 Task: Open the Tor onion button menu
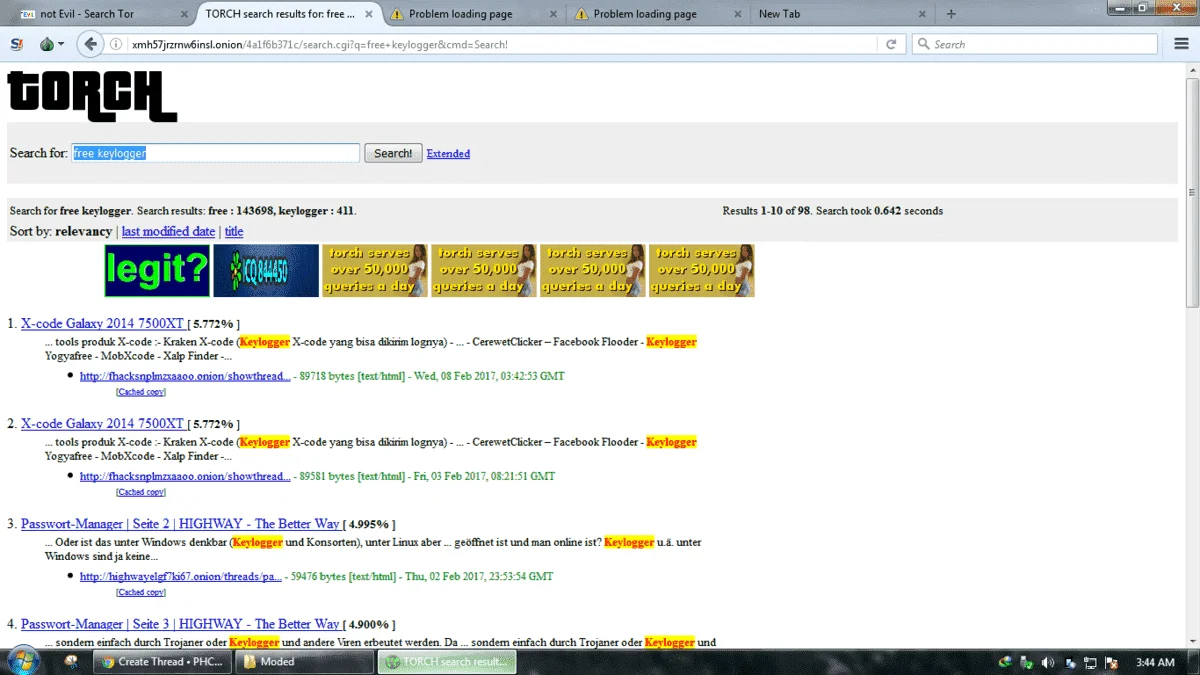[51, 44]
